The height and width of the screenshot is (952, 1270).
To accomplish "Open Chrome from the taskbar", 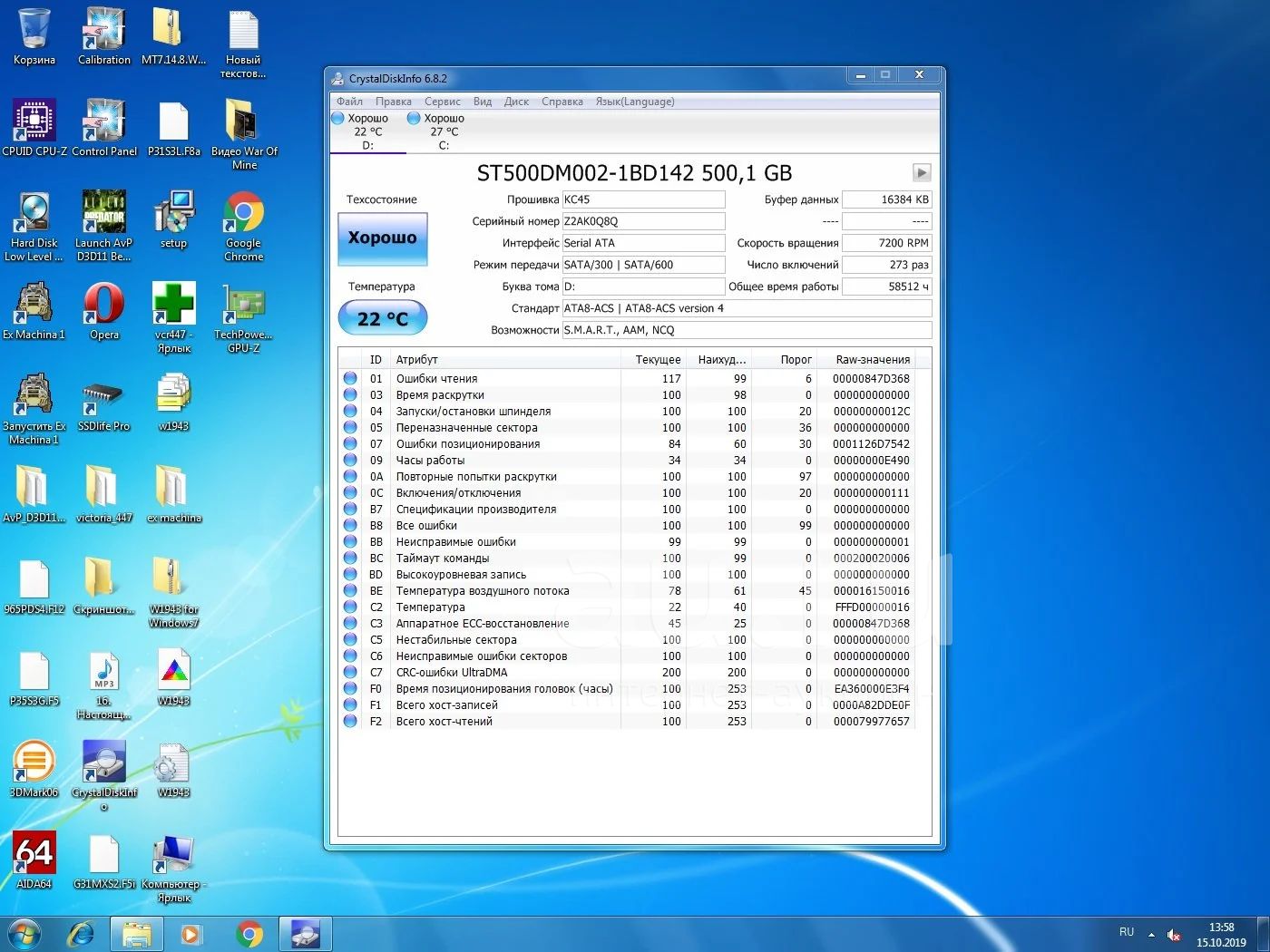I will click(249, 934).
